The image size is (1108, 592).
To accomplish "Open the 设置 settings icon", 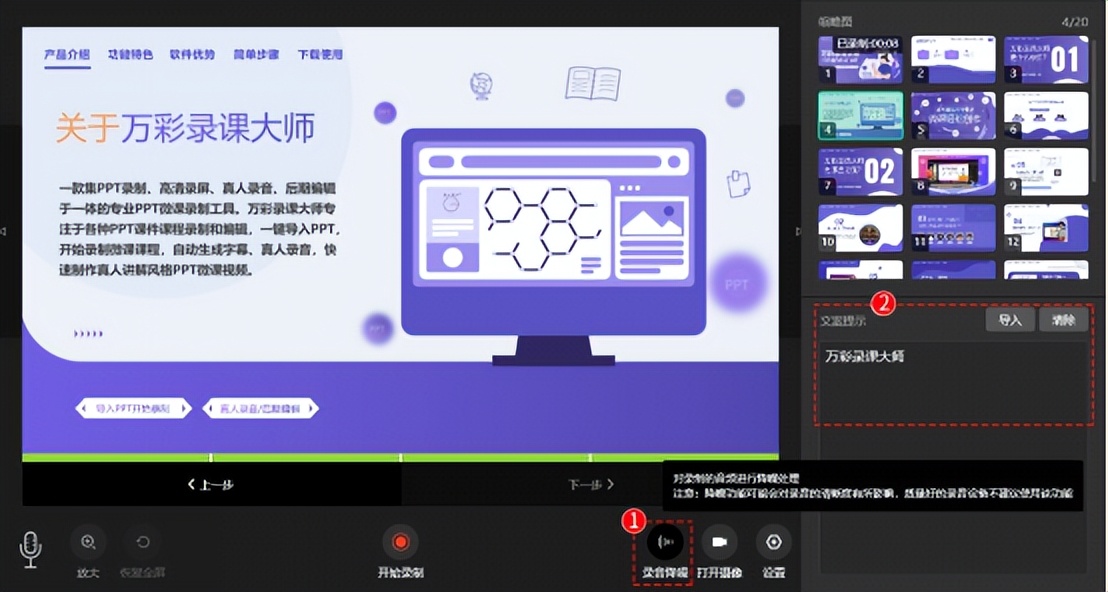I will [x=774, y=542].
